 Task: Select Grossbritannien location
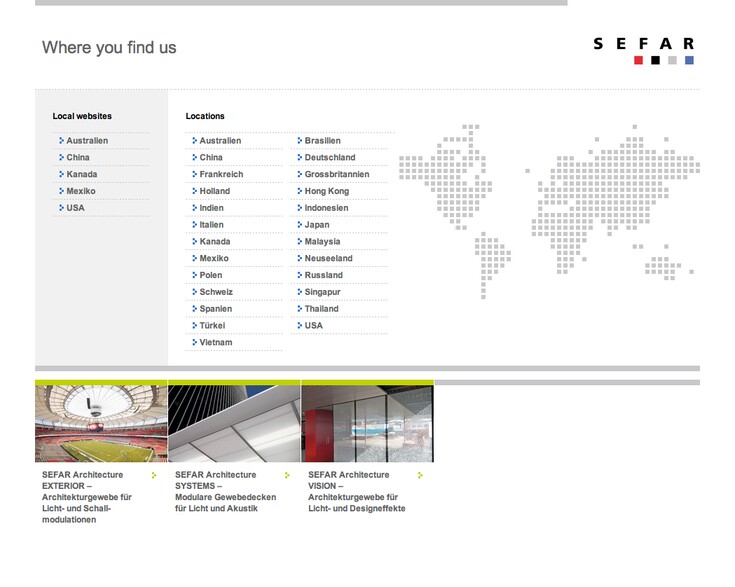(x=337, y=174)
